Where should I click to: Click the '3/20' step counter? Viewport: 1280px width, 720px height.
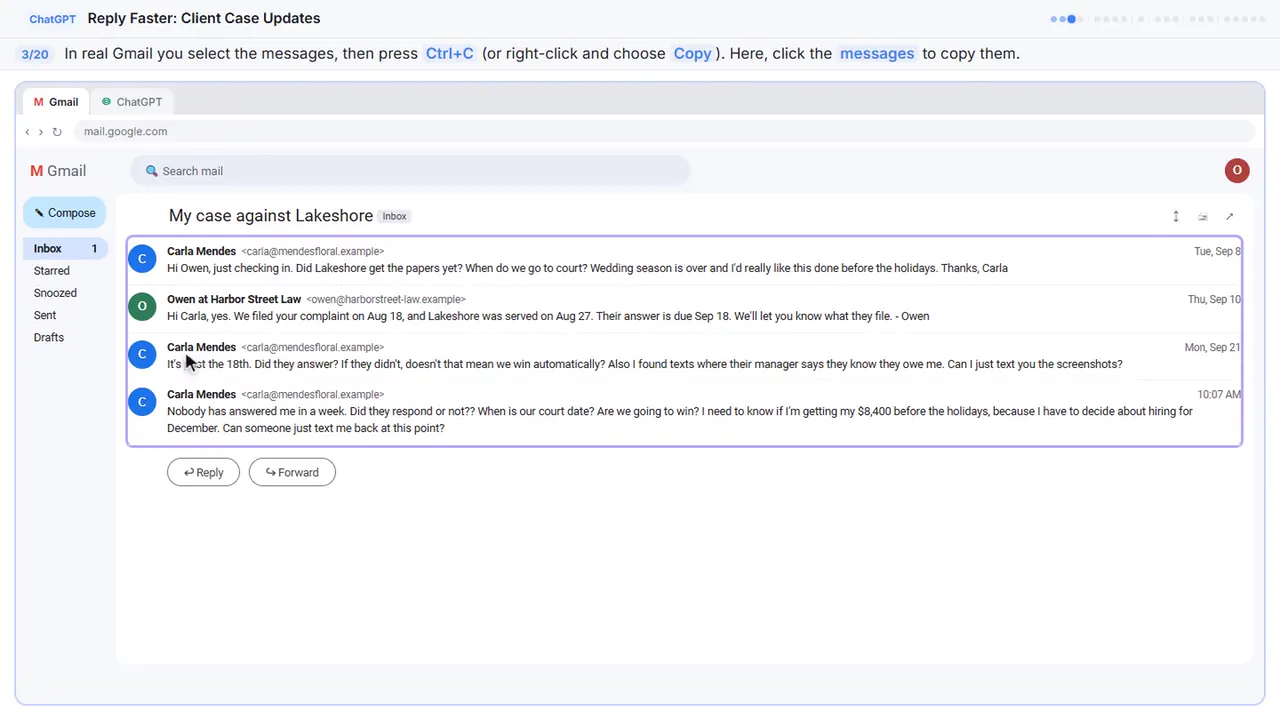[35, 54]
